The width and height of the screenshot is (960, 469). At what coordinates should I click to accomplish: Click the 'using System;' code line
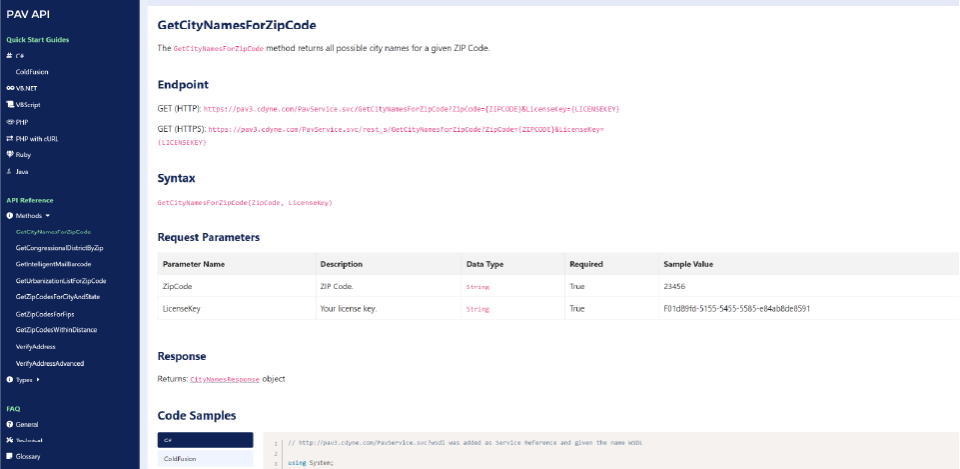click(x=311, y=463)
